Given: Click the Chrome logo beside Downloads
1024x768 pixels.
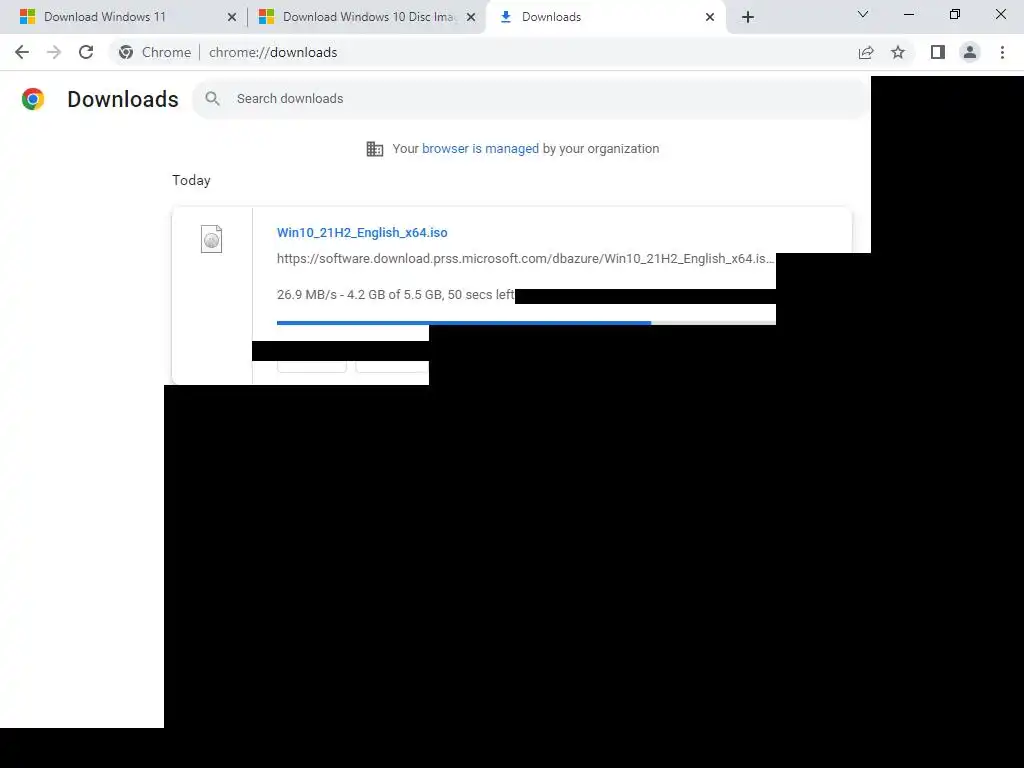Looking at the screenshot, I should (33, 99).
